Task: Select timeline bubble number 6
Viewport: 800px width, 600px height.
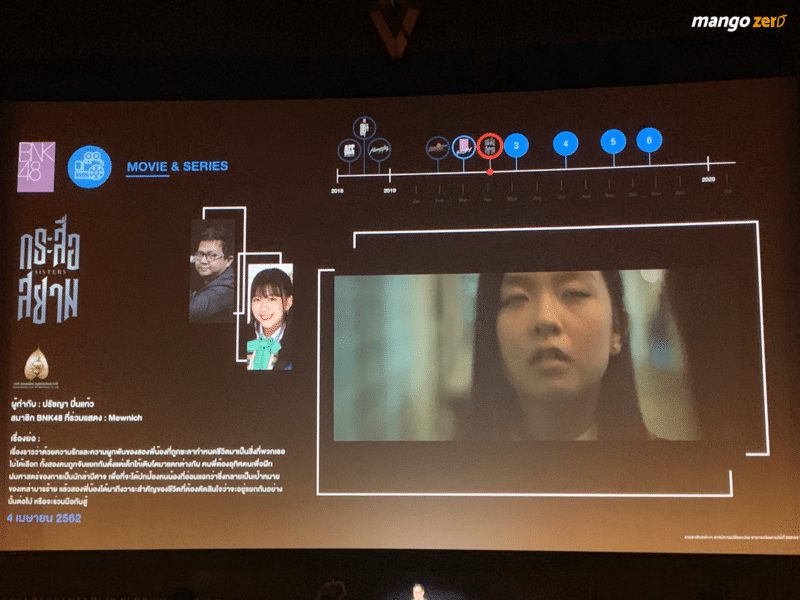Action: pyautogui.click(x=649, y=140)
